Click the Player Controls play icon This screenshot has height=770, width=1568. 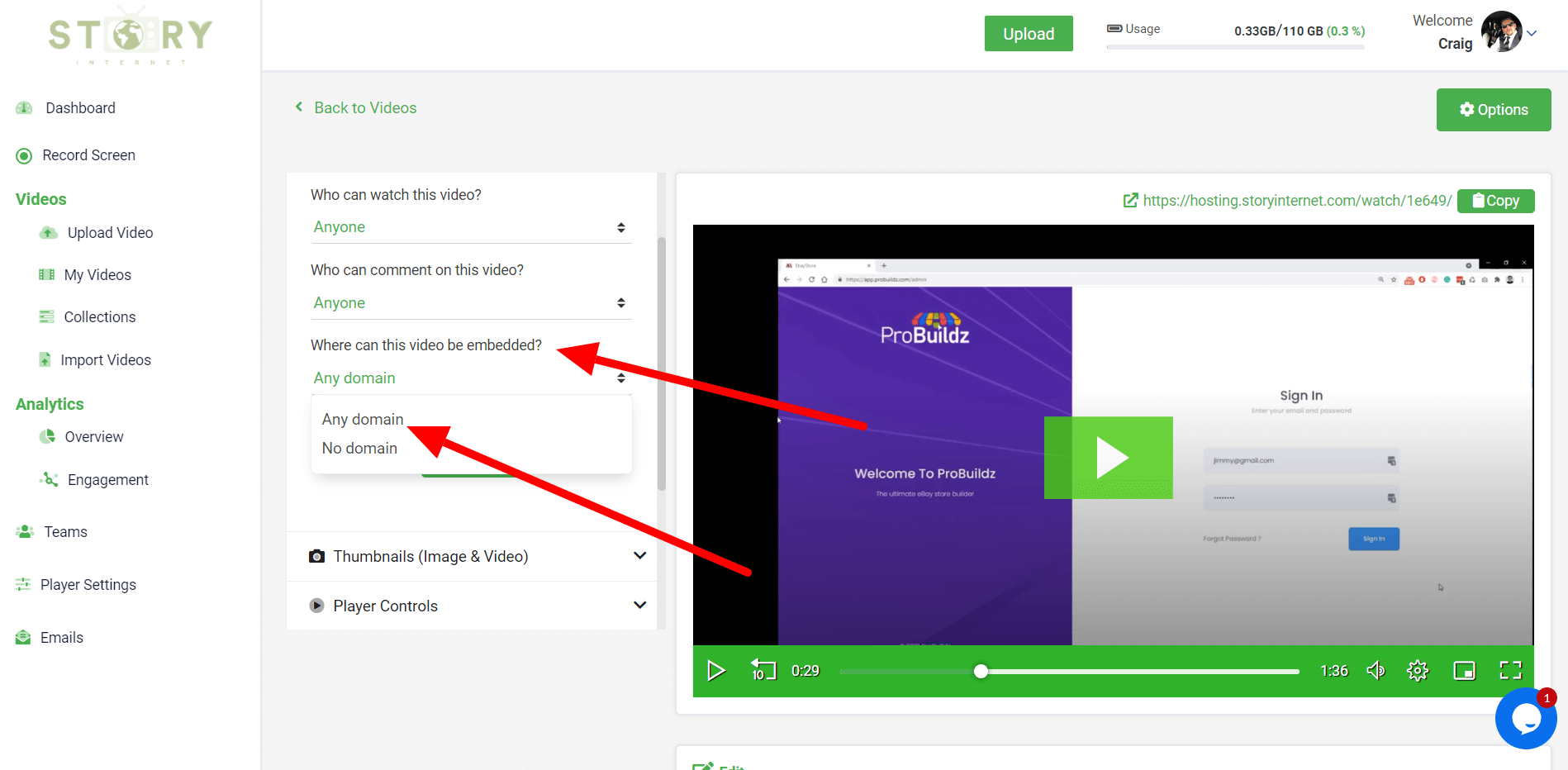point(316,606)
